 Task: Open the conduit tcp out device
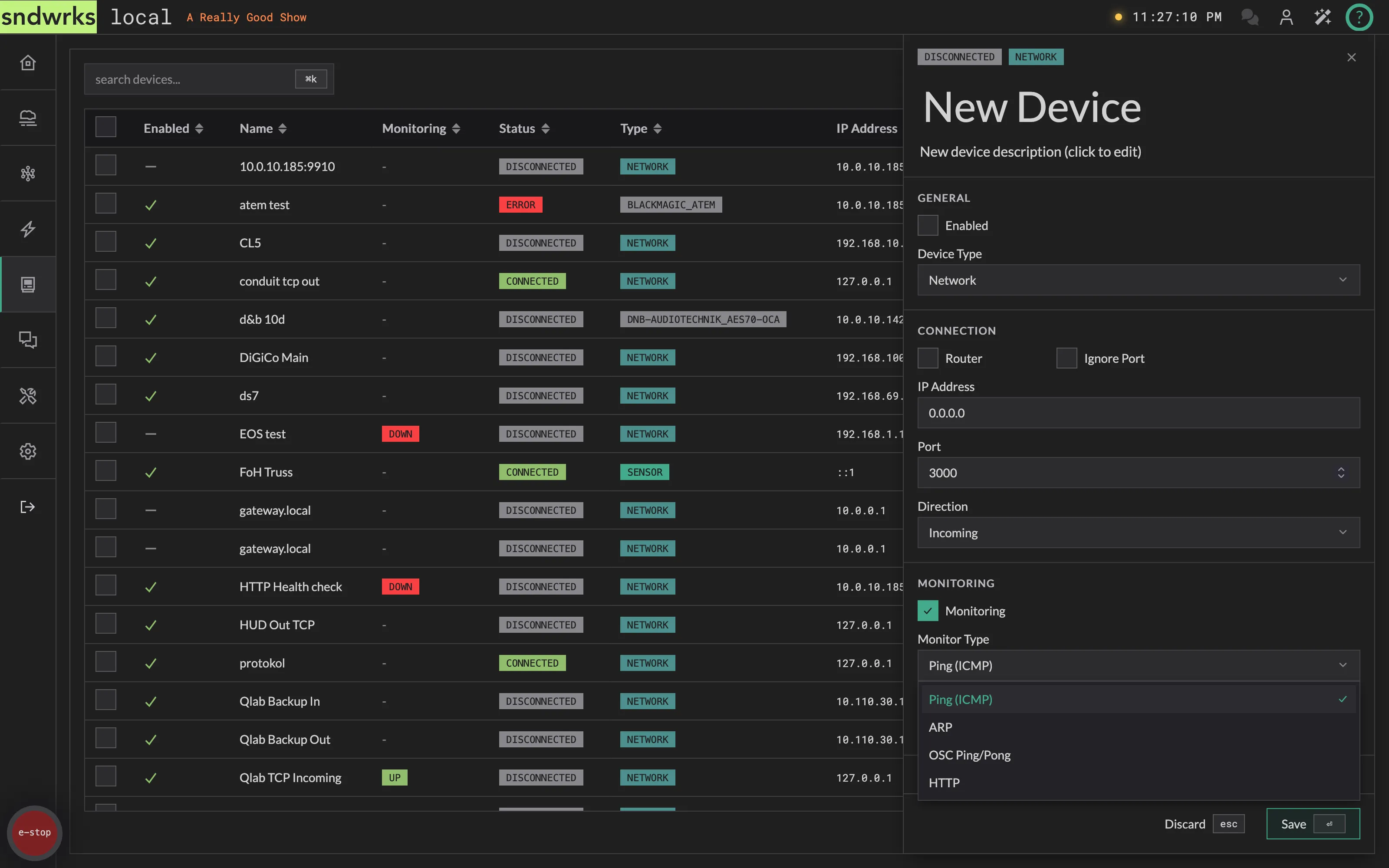point(279,281)
